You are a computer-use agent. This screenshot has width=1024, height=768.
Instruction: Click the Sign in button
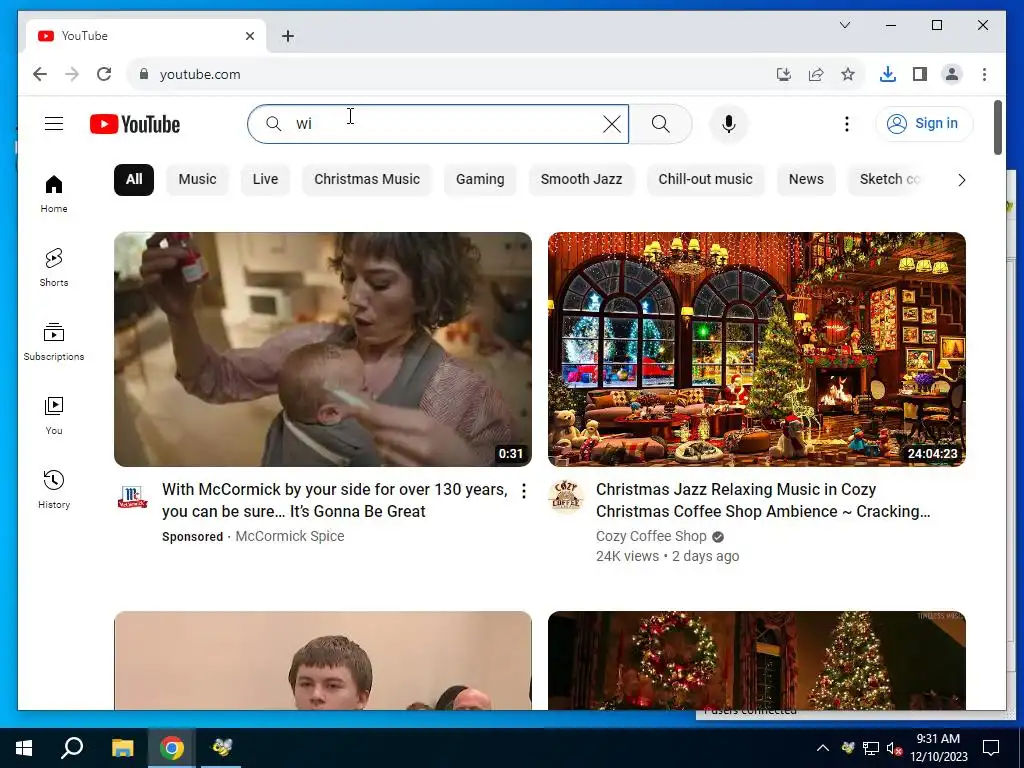924,123
